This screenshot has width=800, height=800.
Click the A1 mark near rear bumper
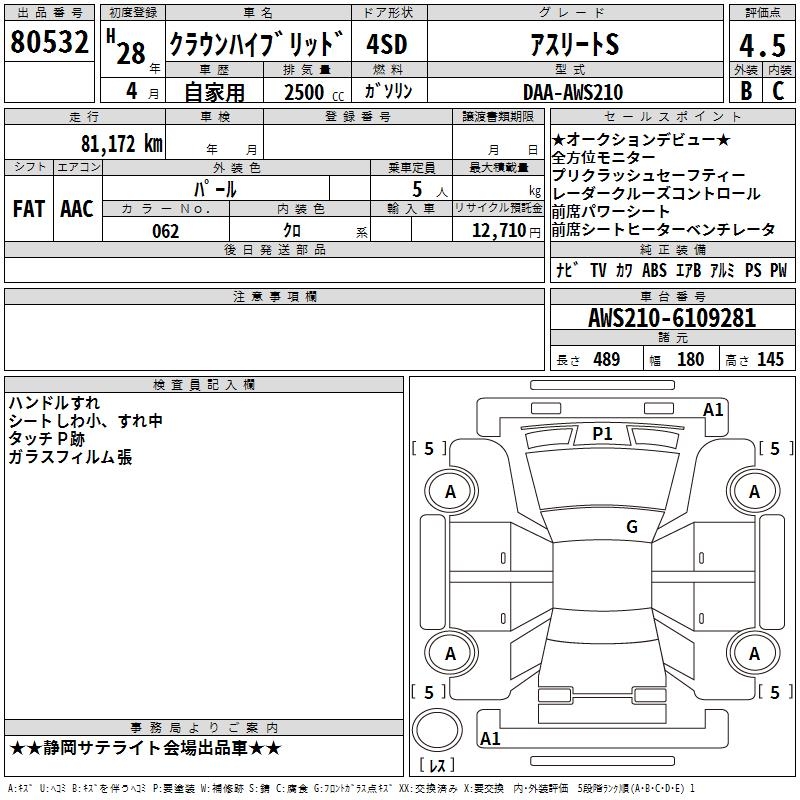pyautogui.click(x=490, y=739)
